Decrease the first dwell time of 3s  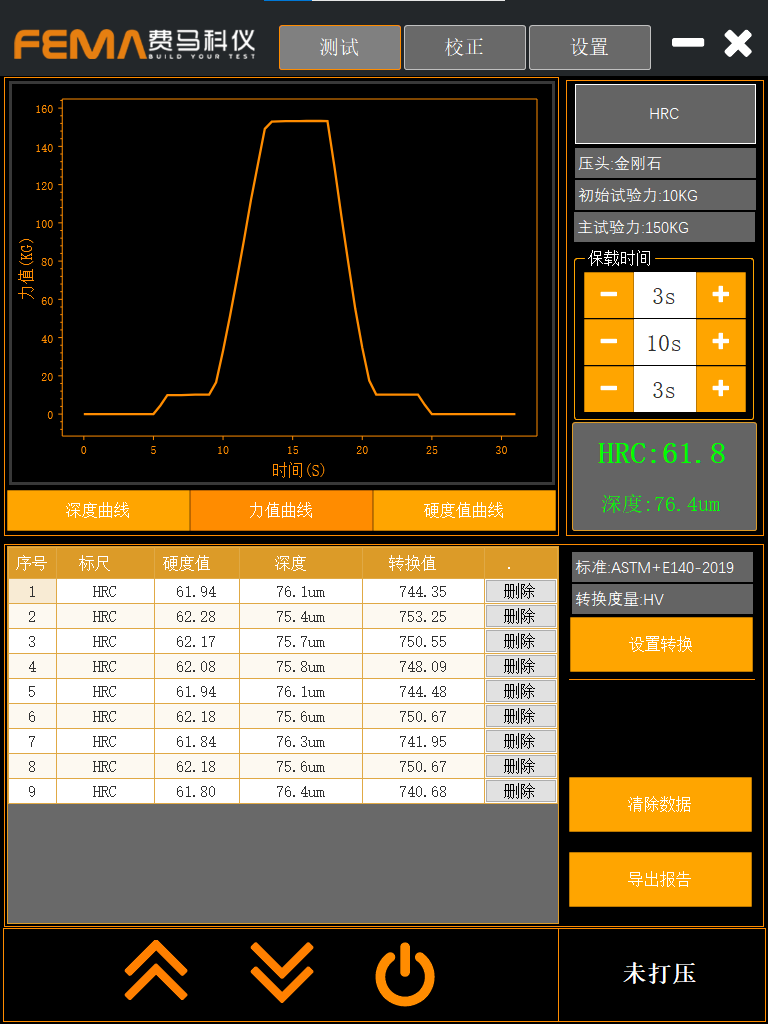click(608, 295)
